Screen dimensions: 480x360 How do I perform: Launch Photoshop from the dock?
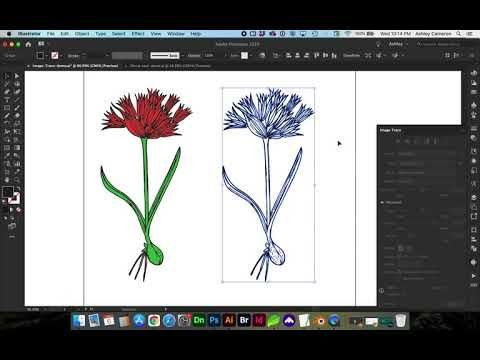pyautogui.click(x=214, y=320)
